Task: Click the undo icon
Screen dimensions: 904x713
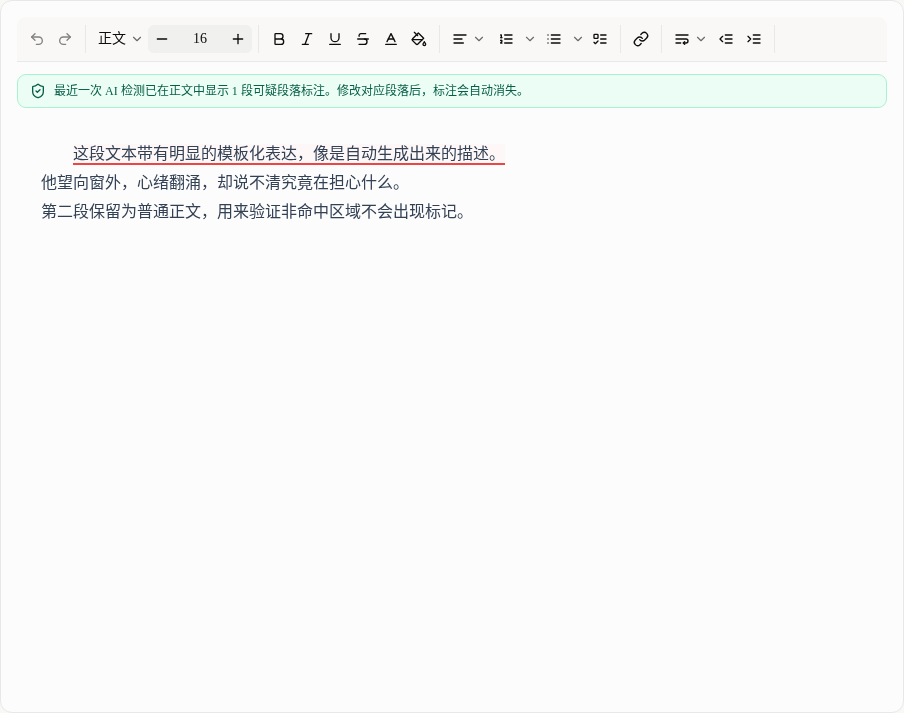Action: coord(37,39)
